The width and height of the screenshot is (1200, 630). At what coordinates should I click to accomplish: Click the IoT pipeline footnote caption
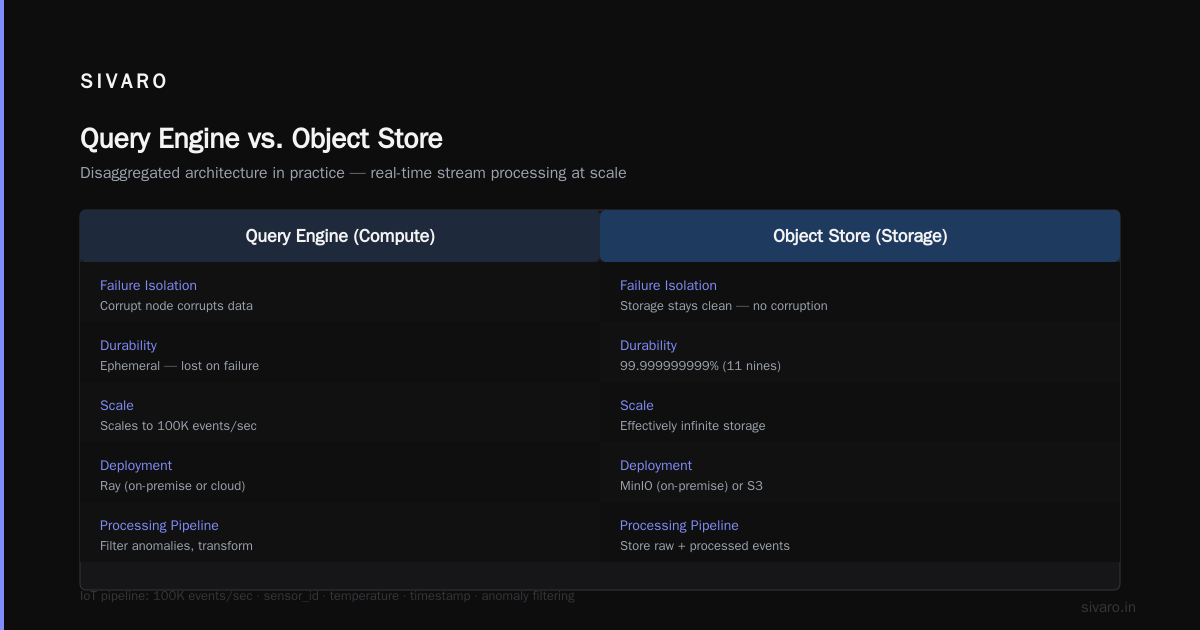327,596
